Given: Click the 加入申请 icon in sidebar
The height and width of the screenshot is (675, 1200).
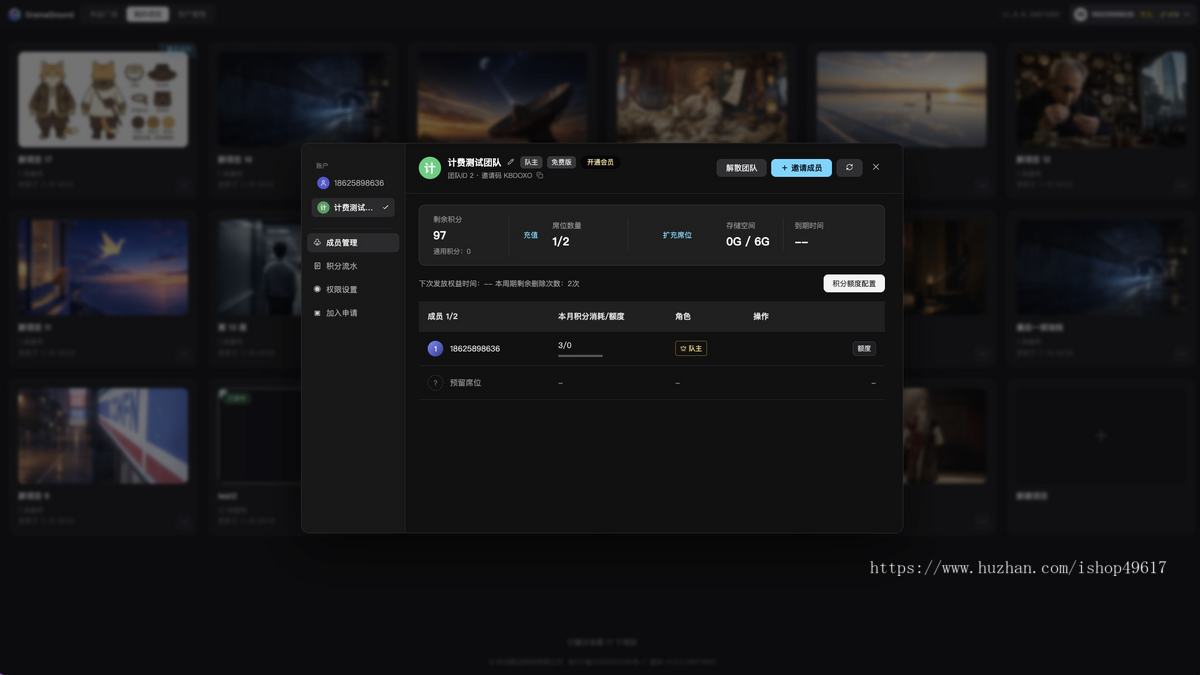Looking at the screenshot, I should point(318,313).
